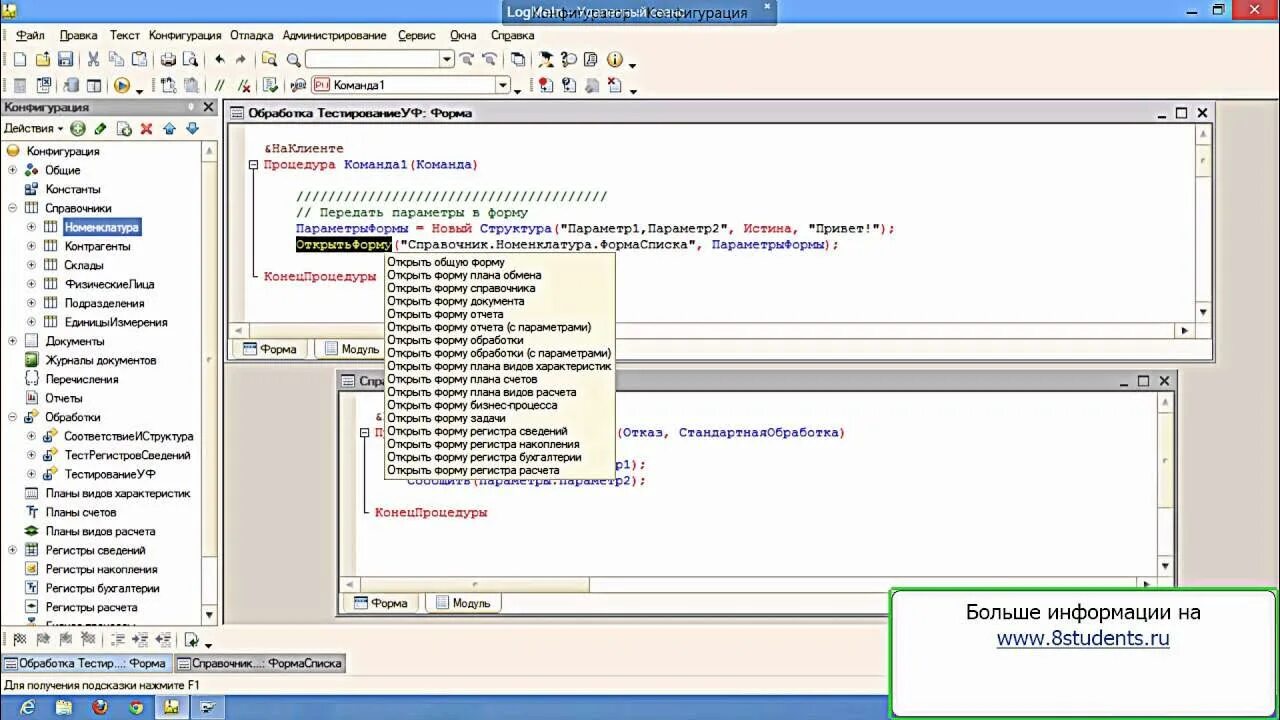Screen dimensions: 1280x720
Task: Select Константы in the tree
Action: point(73,189)
